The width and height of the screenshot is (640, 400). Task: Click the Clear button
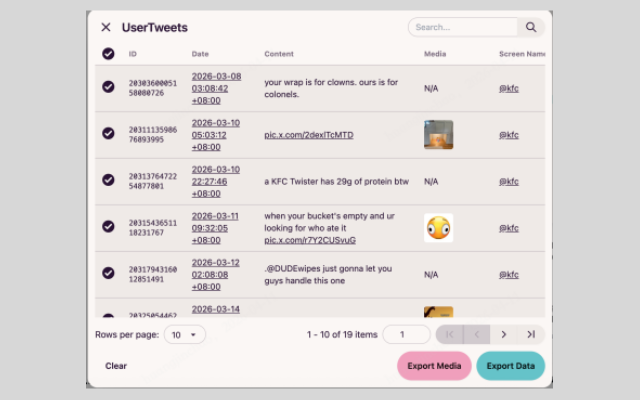(116, 366)
